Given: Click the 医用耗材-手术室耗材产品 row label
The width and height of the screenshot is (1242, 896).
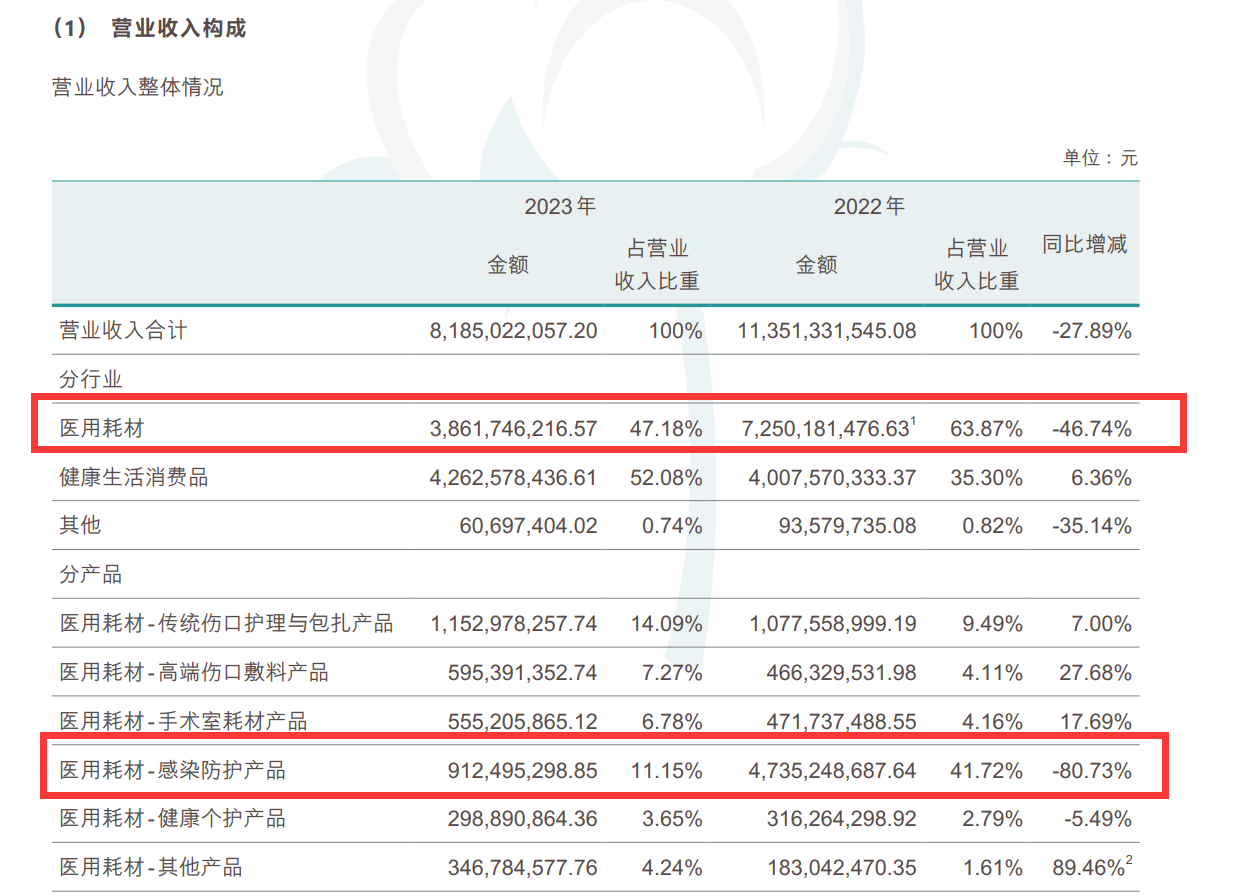Looking at the screenshot, I should click(183, 721).
